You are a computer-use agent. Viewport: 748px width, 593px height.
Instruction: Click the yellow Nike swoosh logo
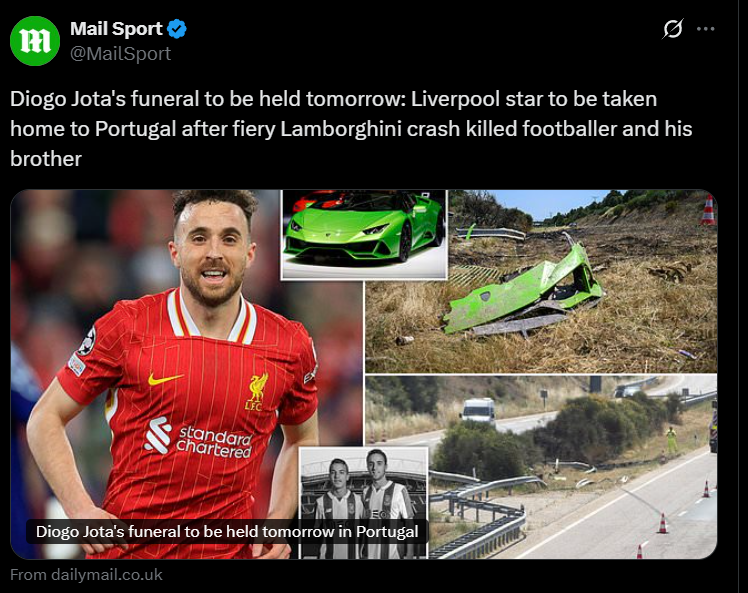[x=165, y=379]
